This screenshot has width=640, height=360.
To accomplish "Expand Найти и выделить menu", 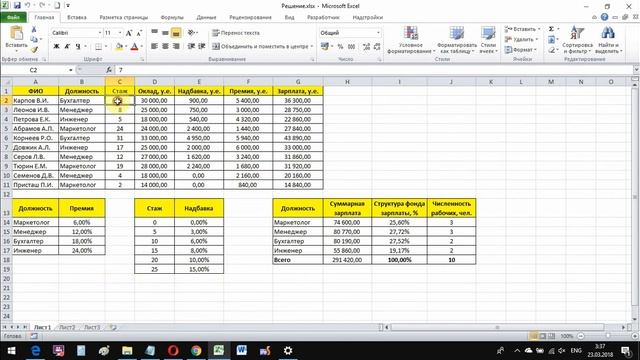I will (608, 40).
